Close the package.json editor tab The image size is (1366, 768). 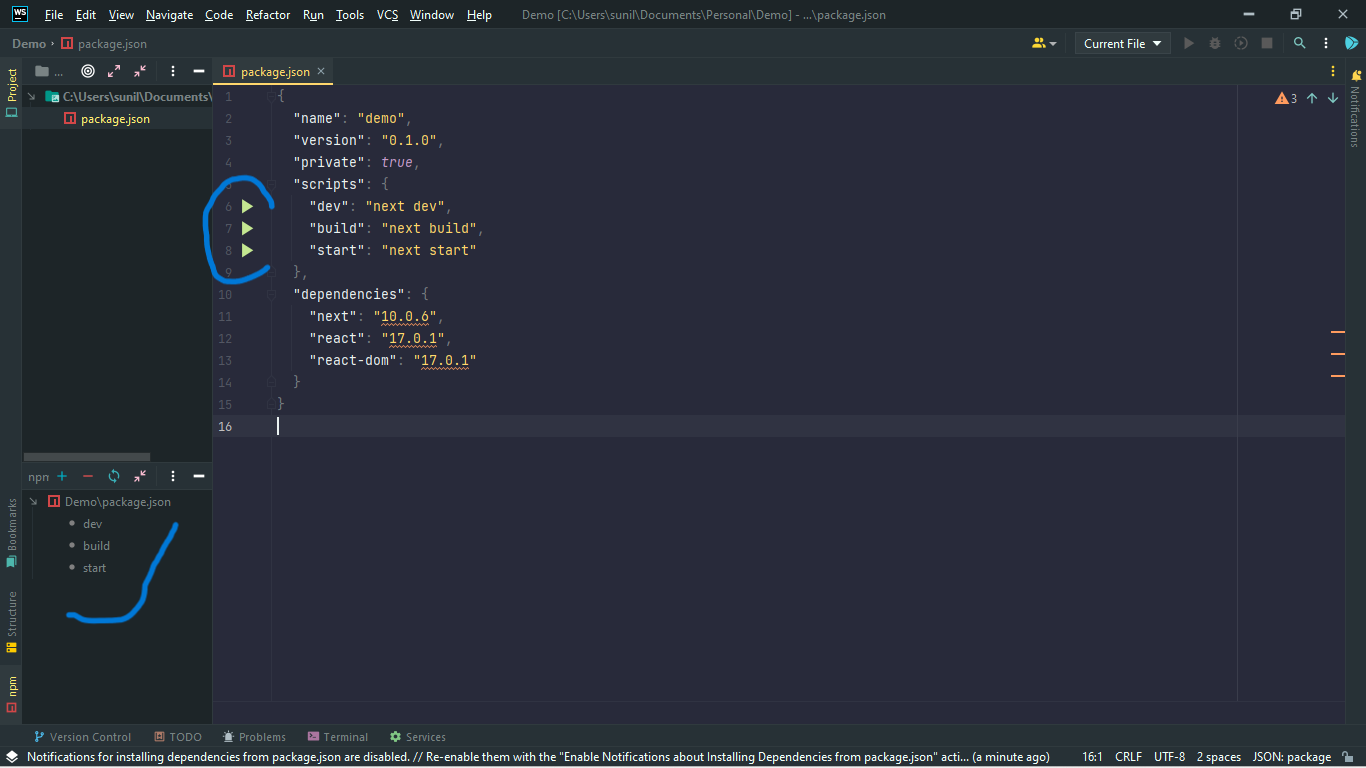point(321,71)
